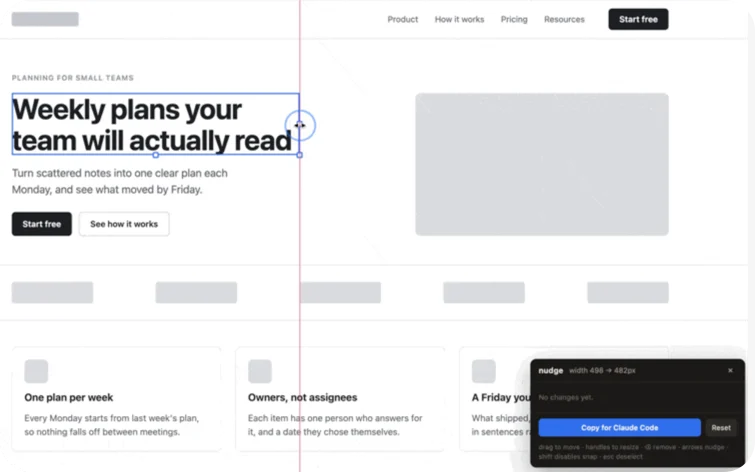Click the Turn scattered notes paragraph
Screen dimensions: 755x472
(x=120, y=181)
